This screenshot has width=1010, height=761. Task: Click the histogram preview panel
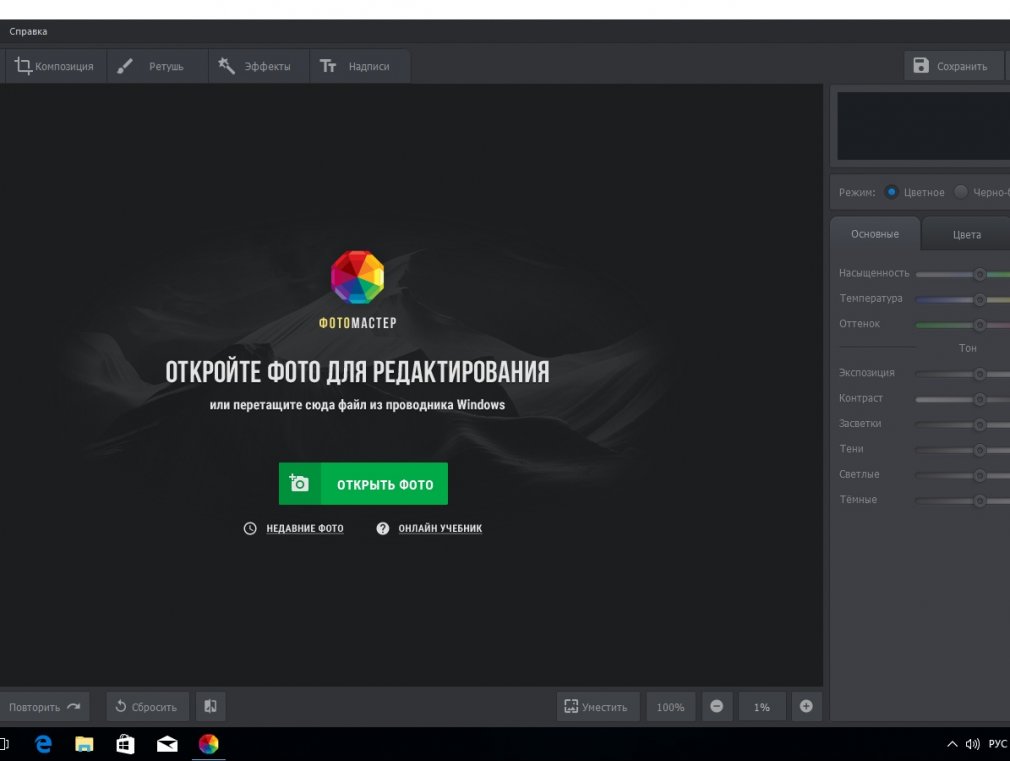coord(923,126)
